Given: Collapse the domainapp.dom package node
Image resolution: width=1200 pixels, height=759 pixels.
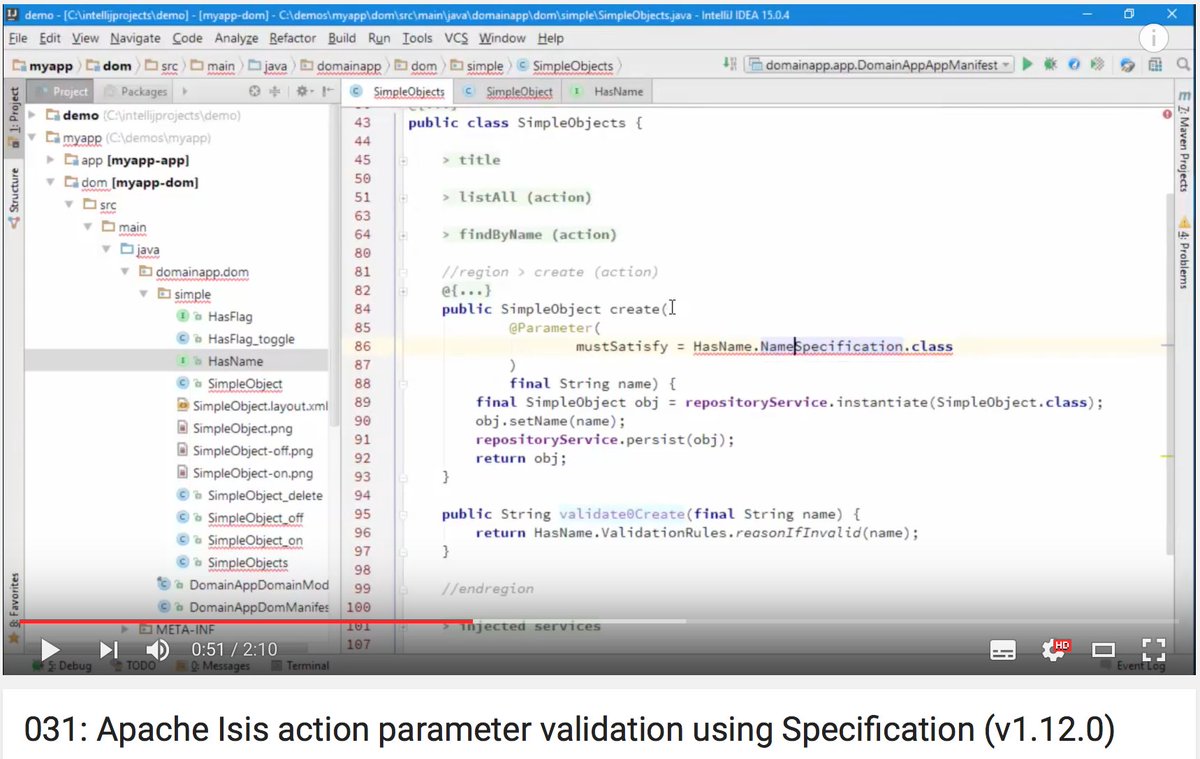Looking at the screenshot, I should pyautogui.click(x=125, y=271).
